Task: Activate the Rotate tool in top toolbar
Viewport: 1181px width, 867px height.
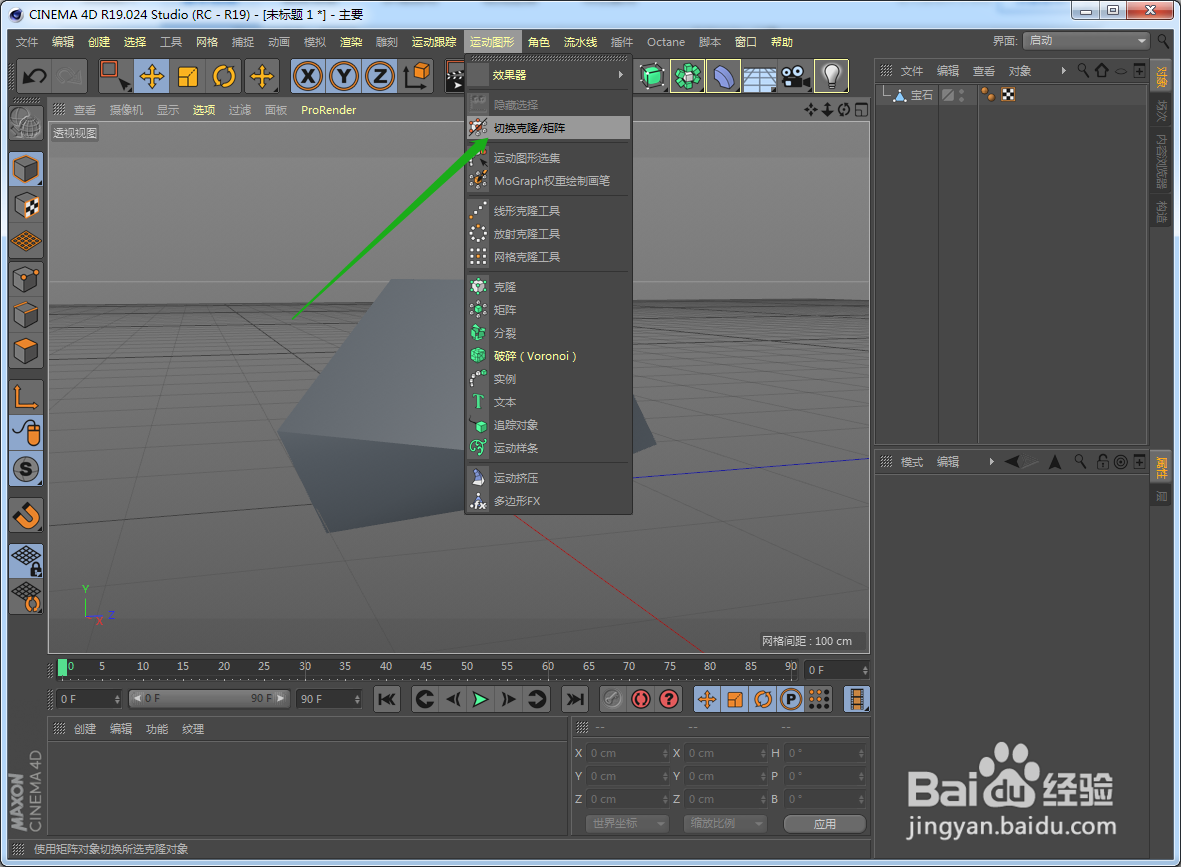Action: click(224, 76)
